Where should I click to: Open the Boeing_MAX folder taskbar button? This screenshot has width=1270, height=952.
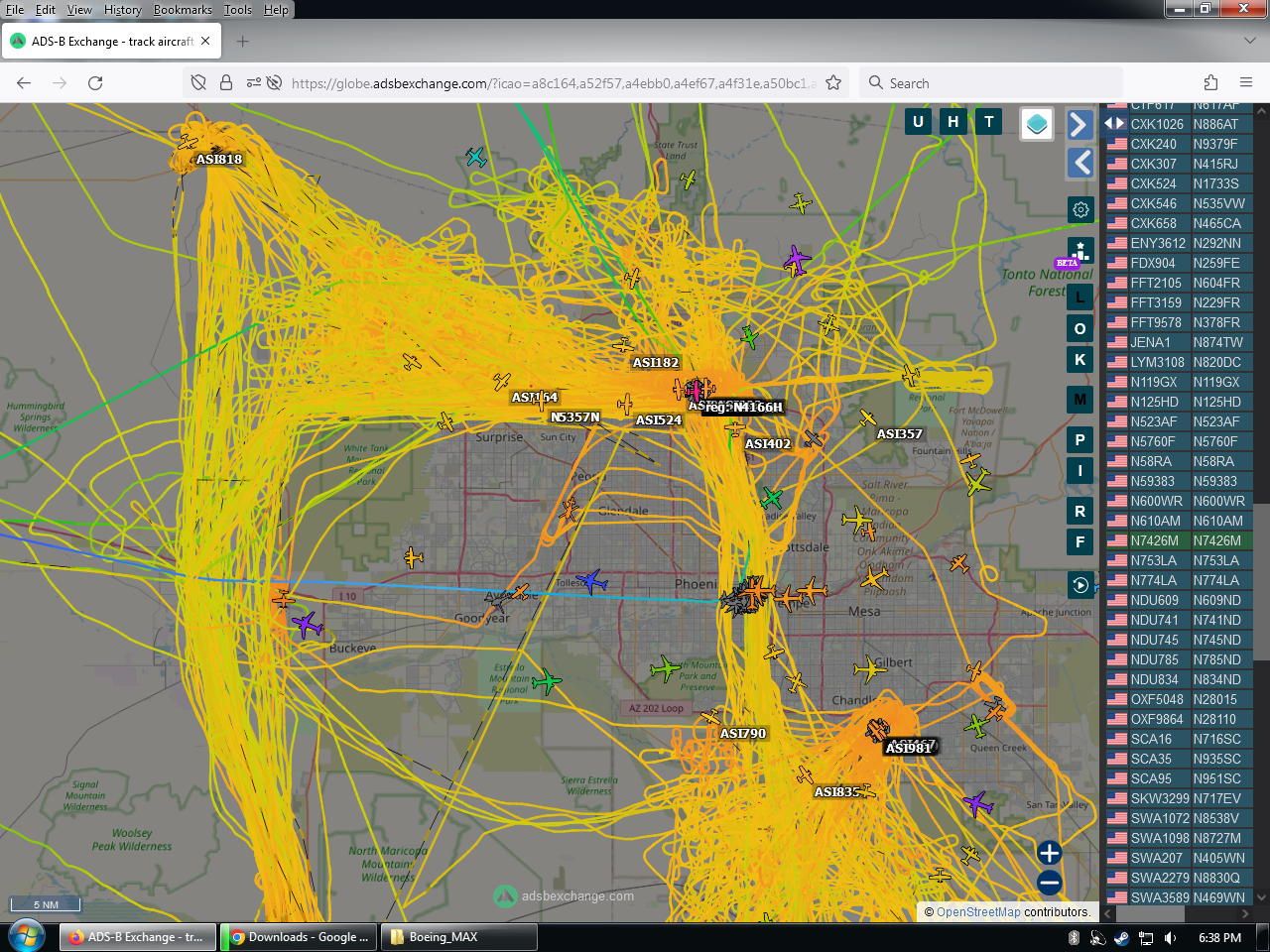pyautogui.click(x=459, y=937)
